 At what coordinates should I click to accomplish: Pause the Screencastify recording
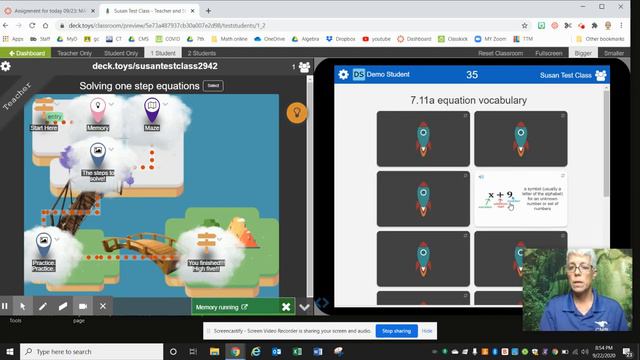coord(5,306)
